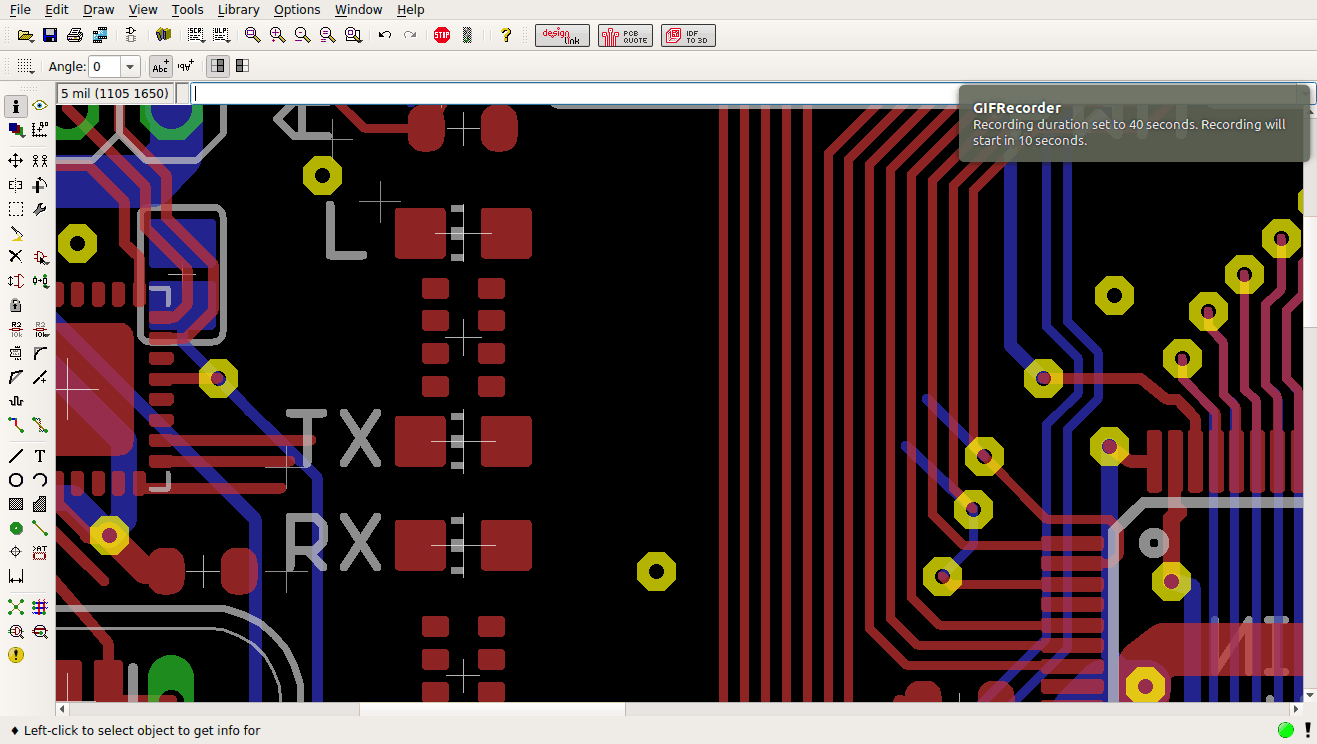Click the PCB Quote button
Image resolution: width=1317 pixels, height=744 pixels.
[625, 36]
